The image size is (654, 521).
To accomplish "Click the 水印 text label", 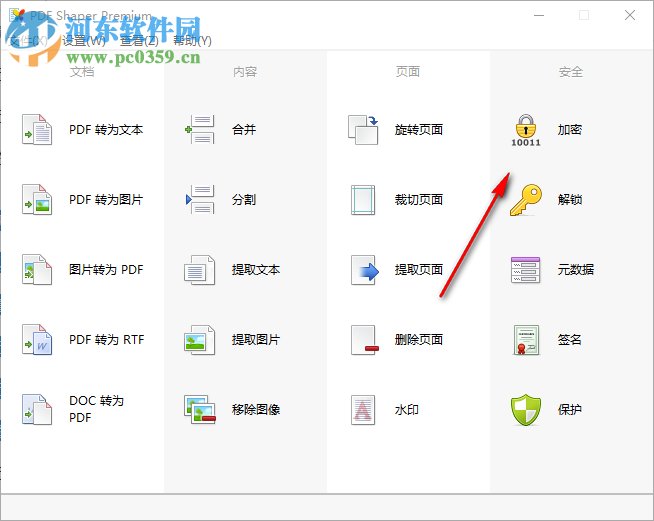I will (407, 410).
